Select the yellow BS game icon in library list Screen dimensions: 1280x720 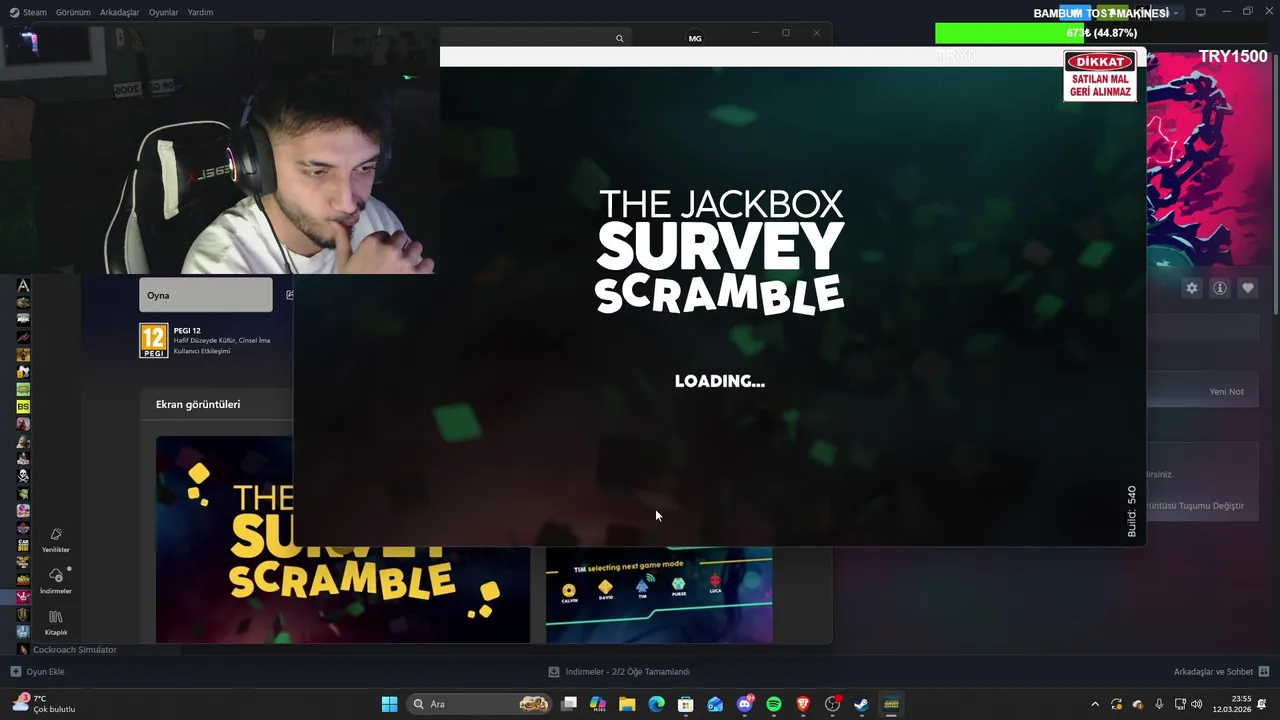click(23, 407)
